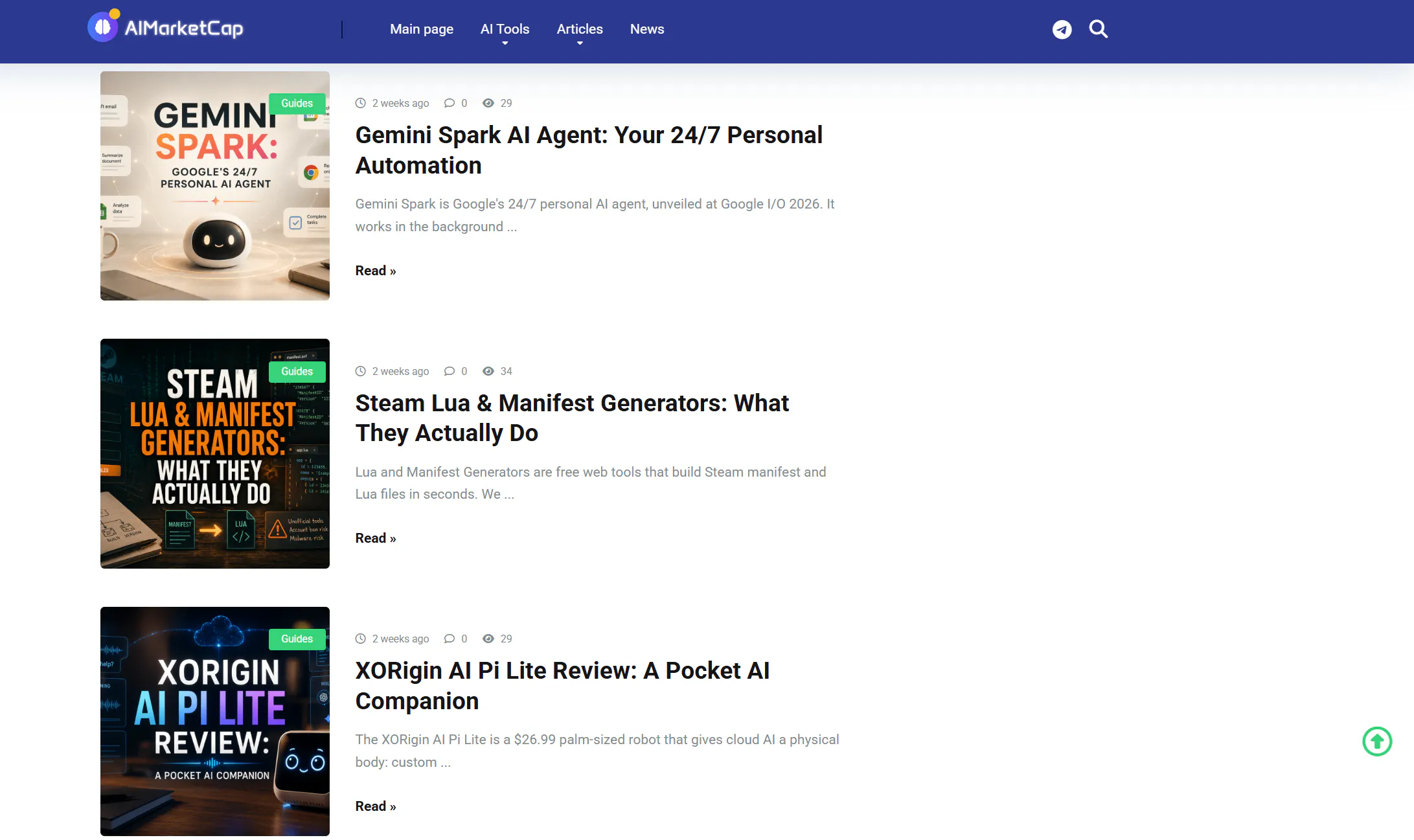Click the views eye icon on XORigin post
Image resolution: width=1414 pixels, height=840 pixels.
click(488, 639)
